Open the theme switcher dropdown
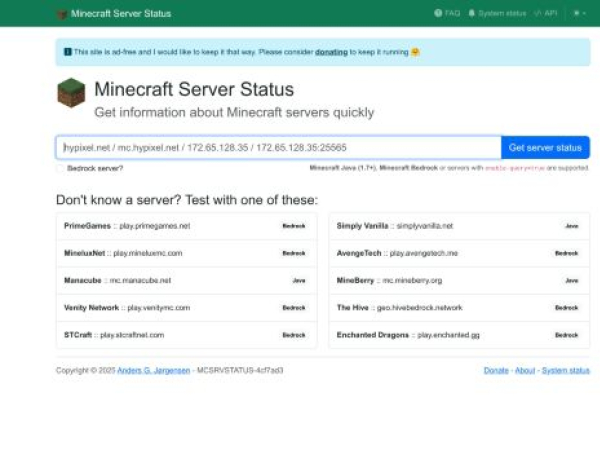Screen dimensions: 600x450 pyautogui.click(x=578, y=14)
